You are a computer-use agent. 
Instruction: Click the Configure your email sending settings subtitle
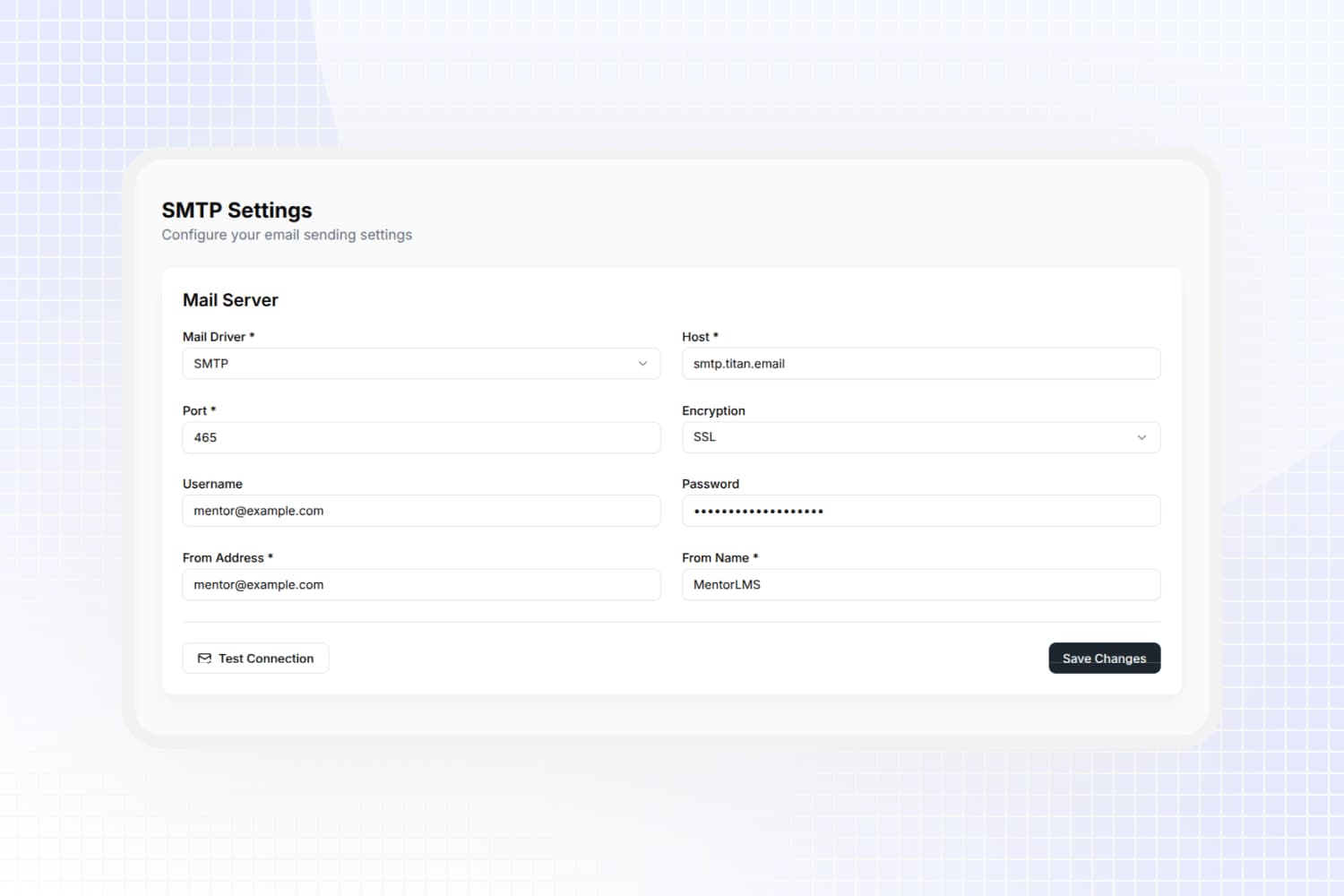[287, 234]
